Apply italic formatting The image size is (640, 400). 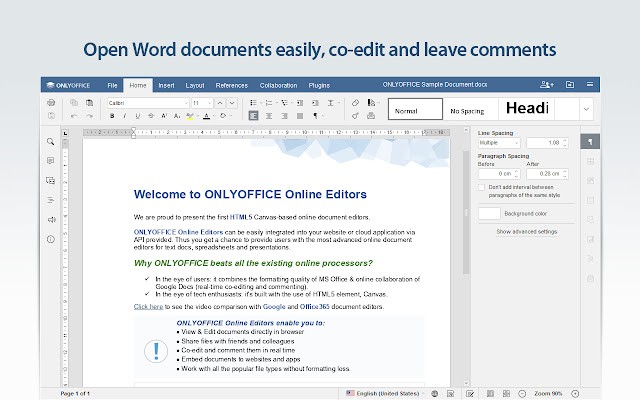pyautogui.click(x=125, y=116)
